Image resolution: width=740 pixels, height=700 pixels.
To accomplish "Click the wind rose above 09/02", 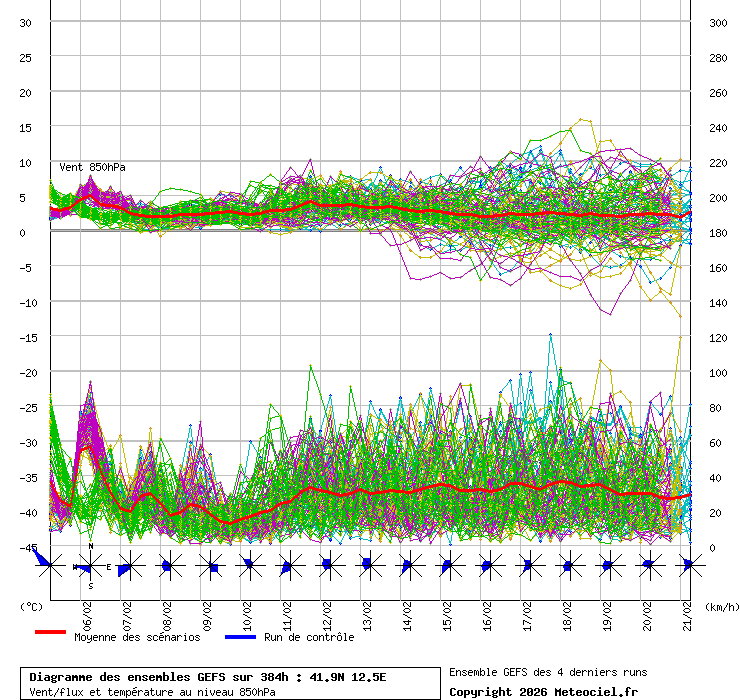I will coord(209,567).
